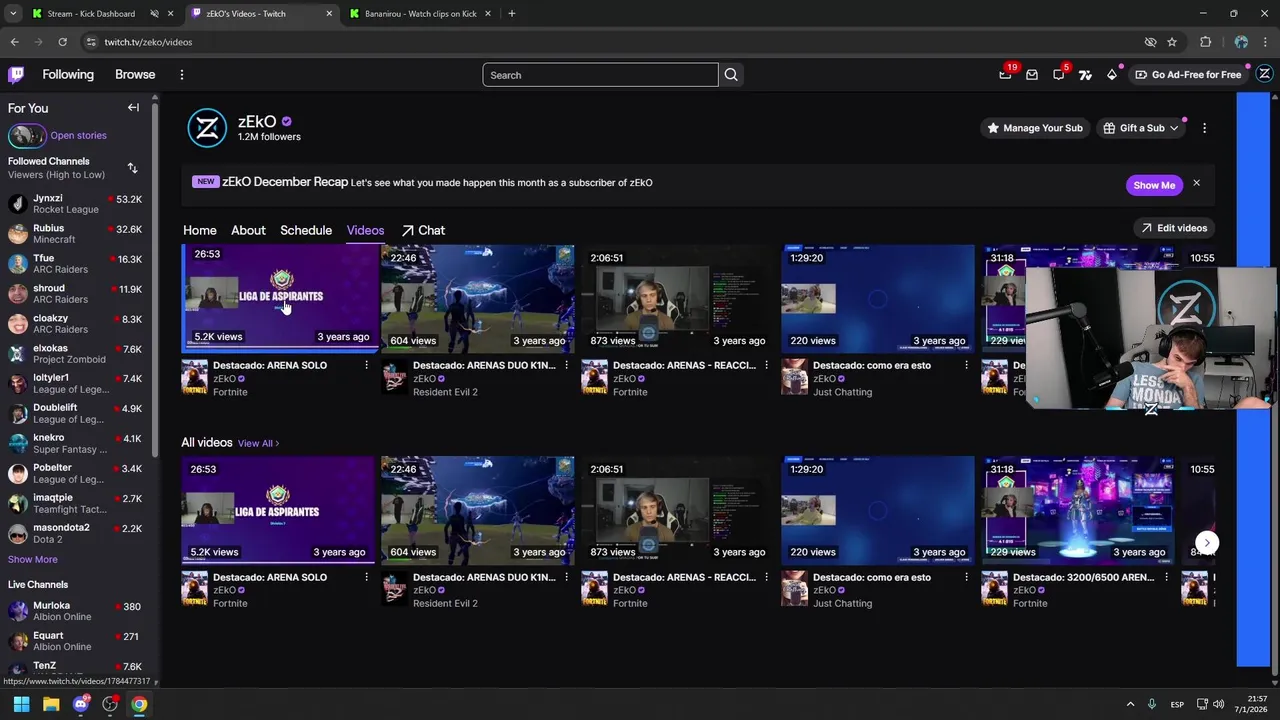Click the Edit videos button
The height and width of the screenshot is (720, 1280).
(x=1174, y=228)
